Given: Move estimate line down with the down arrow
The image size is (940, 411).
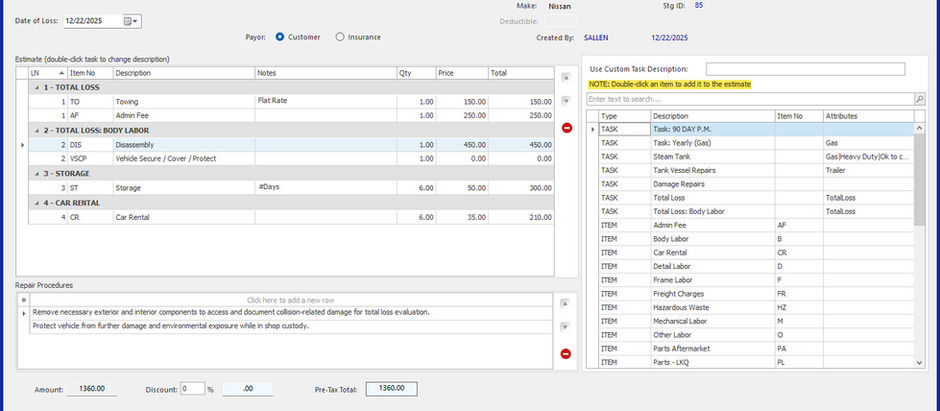Looking at the screenshot, I should (567, 101).
